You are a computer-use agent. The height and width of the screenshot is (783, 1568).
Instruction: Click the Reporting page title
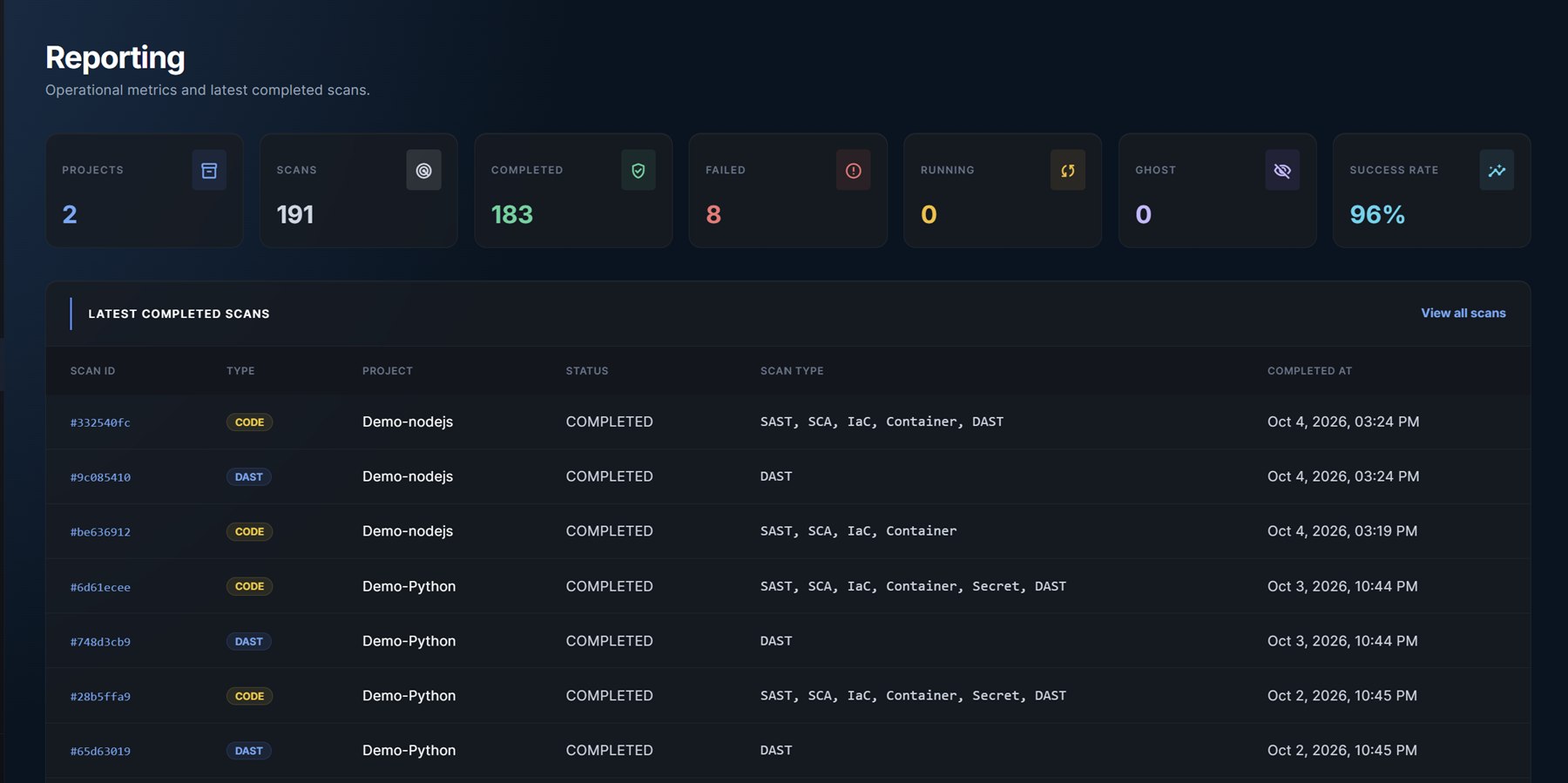115,57
